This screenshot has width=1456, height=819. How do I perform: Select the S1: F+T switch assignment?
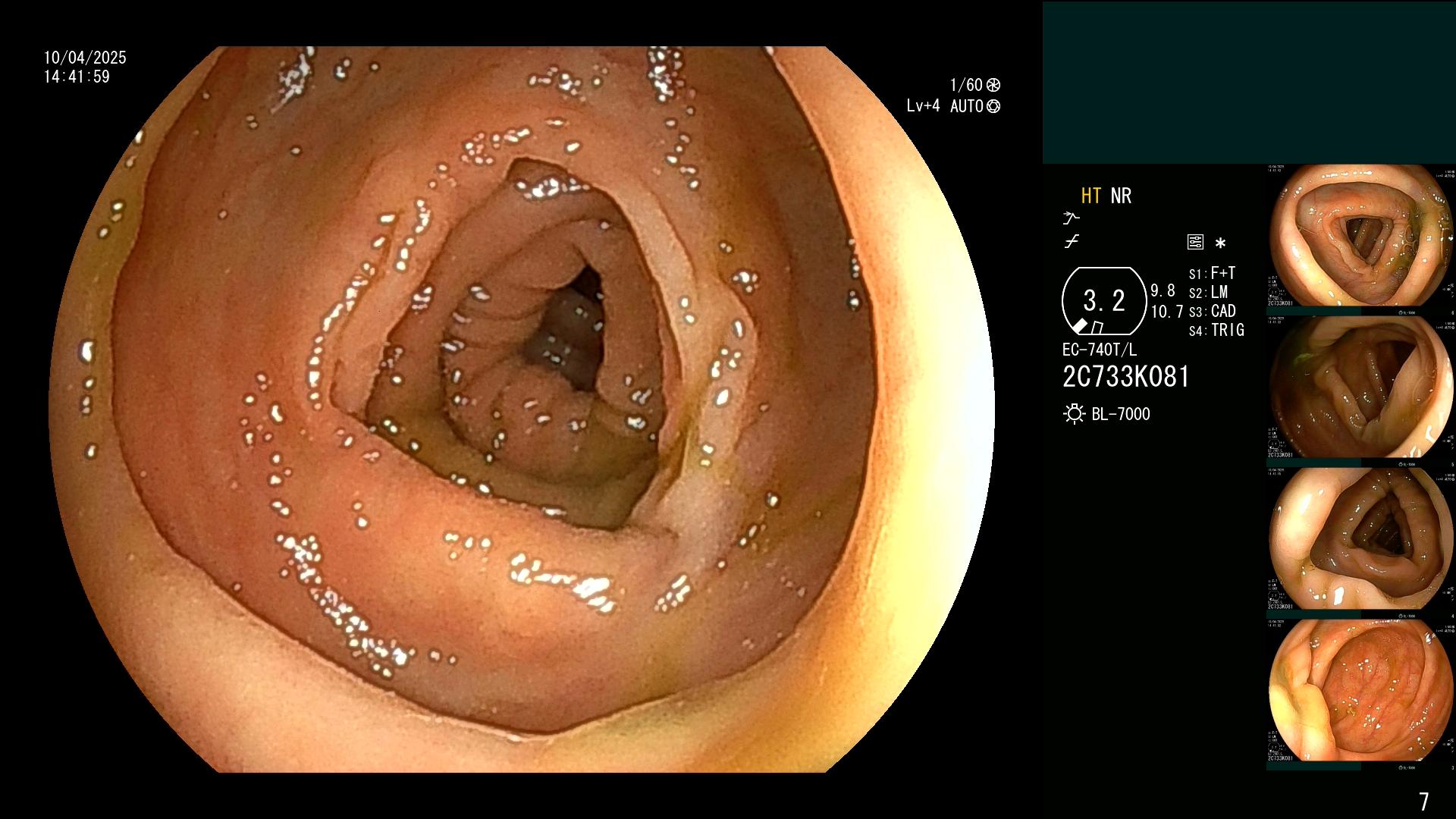point(1212,273)
